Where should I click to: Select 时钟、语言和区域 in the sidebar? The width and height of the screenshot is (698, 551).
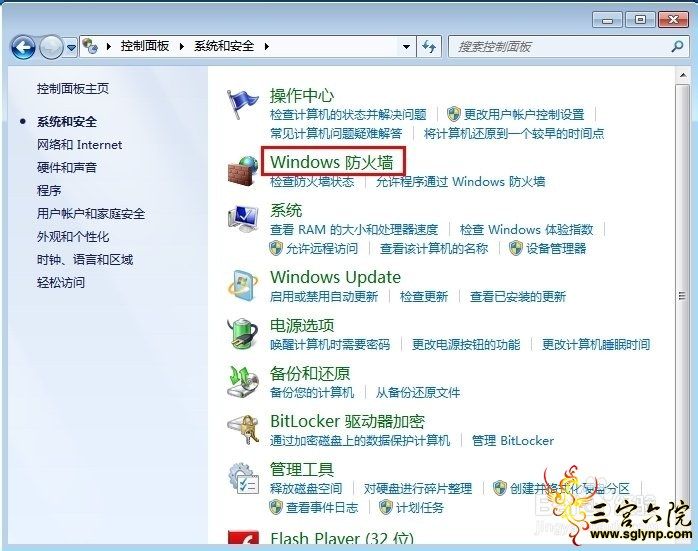point(85,259)
